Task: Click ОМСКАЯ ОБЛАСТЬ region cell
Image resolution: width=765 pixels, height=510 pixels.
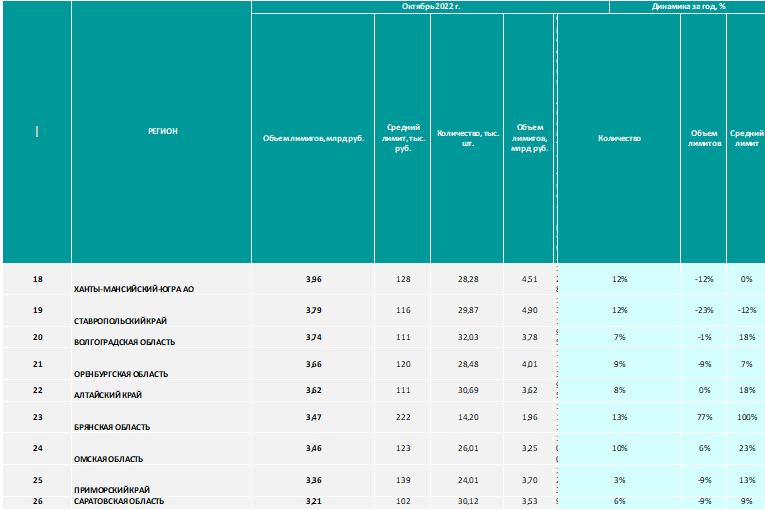Action: 161,449
